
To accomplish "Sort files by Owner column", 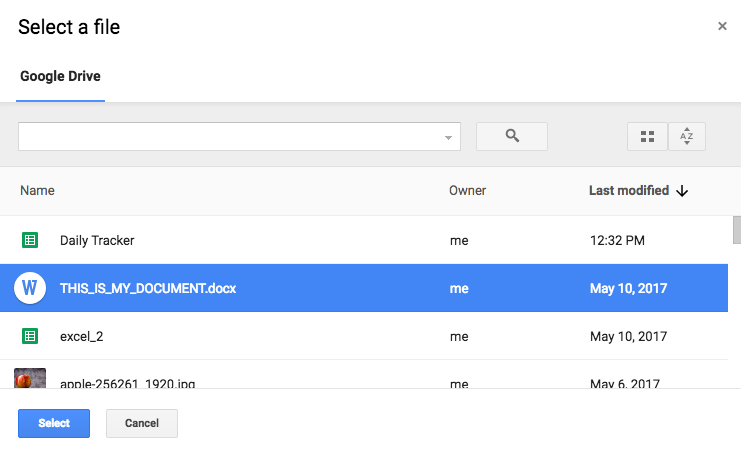I will point(467,190).
